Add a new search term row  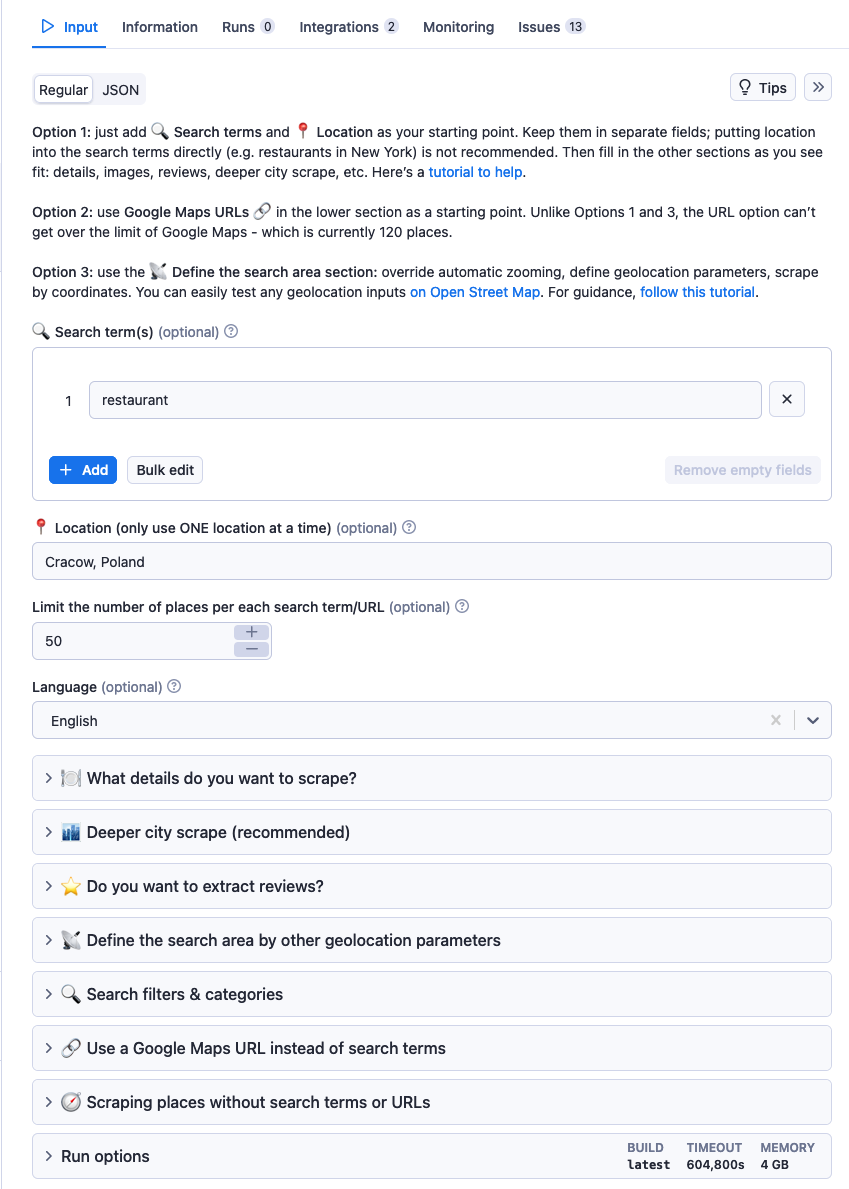pyautogui.click(x=82, y=470)
